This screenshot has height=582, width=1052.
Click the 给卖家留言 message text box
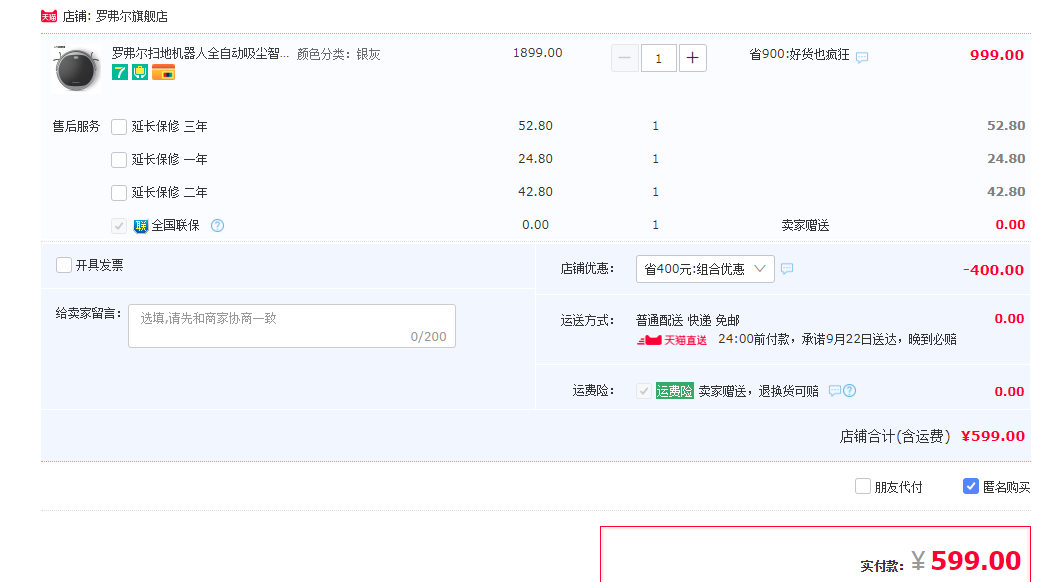pos(292,326)
